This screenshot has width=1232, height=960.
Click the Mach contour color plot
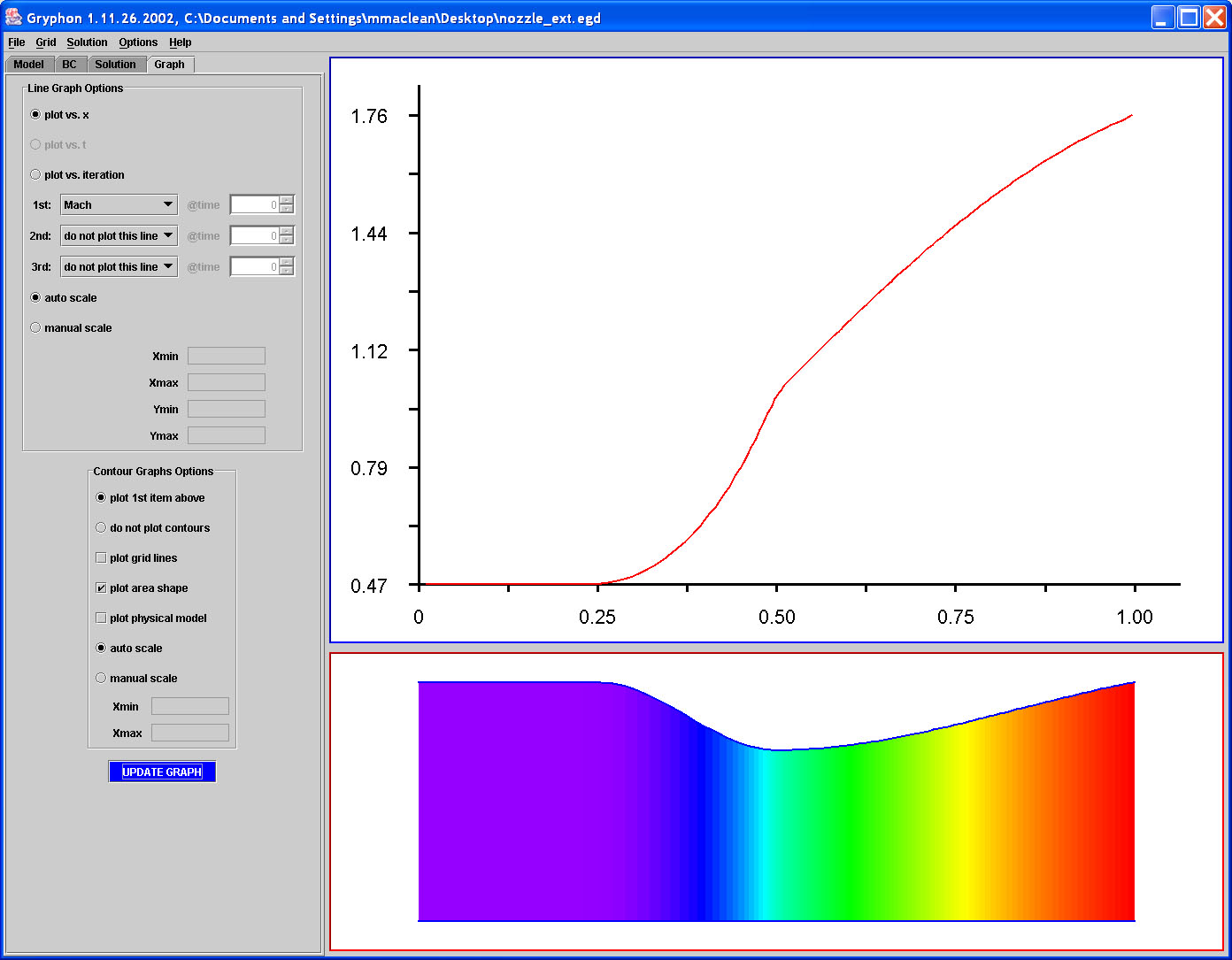pyautogui.click(x=776, y=802)
